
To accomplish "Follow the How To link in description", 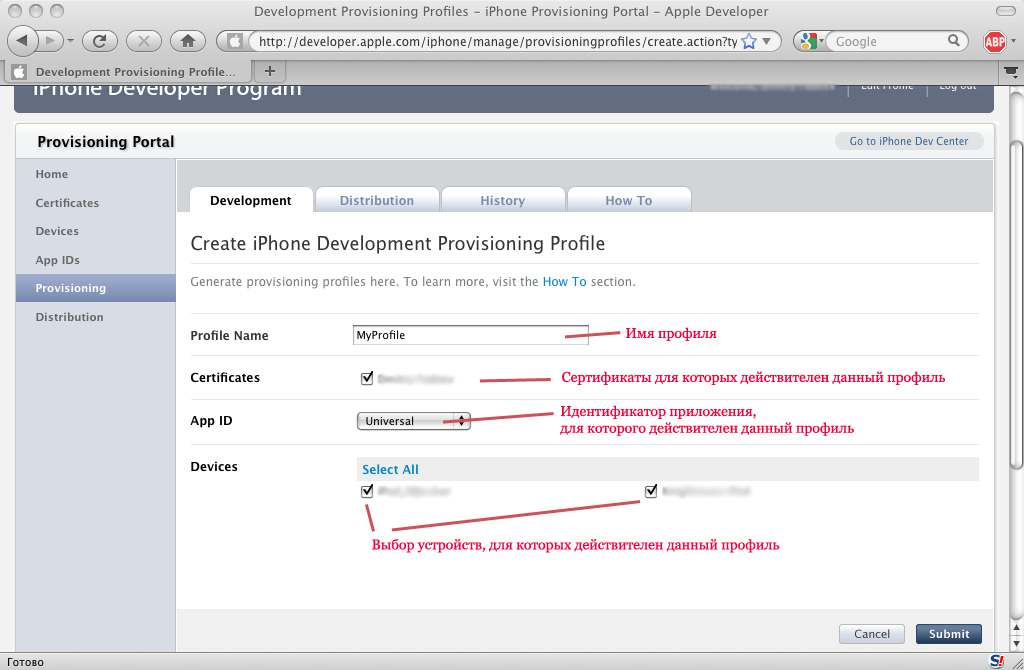I will point(564,281).
